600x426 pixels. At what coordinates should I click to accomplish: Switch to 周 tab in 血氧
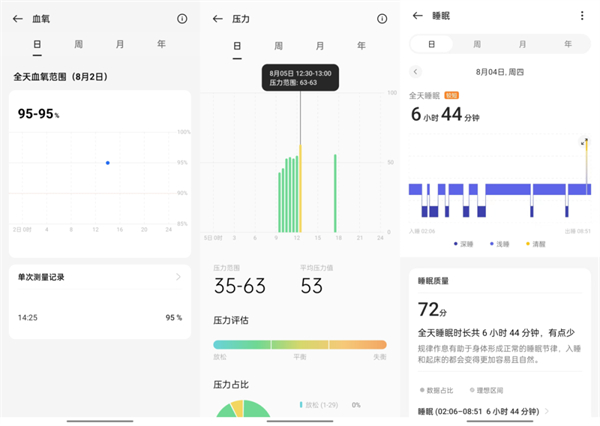pyautogui.click(x=78, y=45)
